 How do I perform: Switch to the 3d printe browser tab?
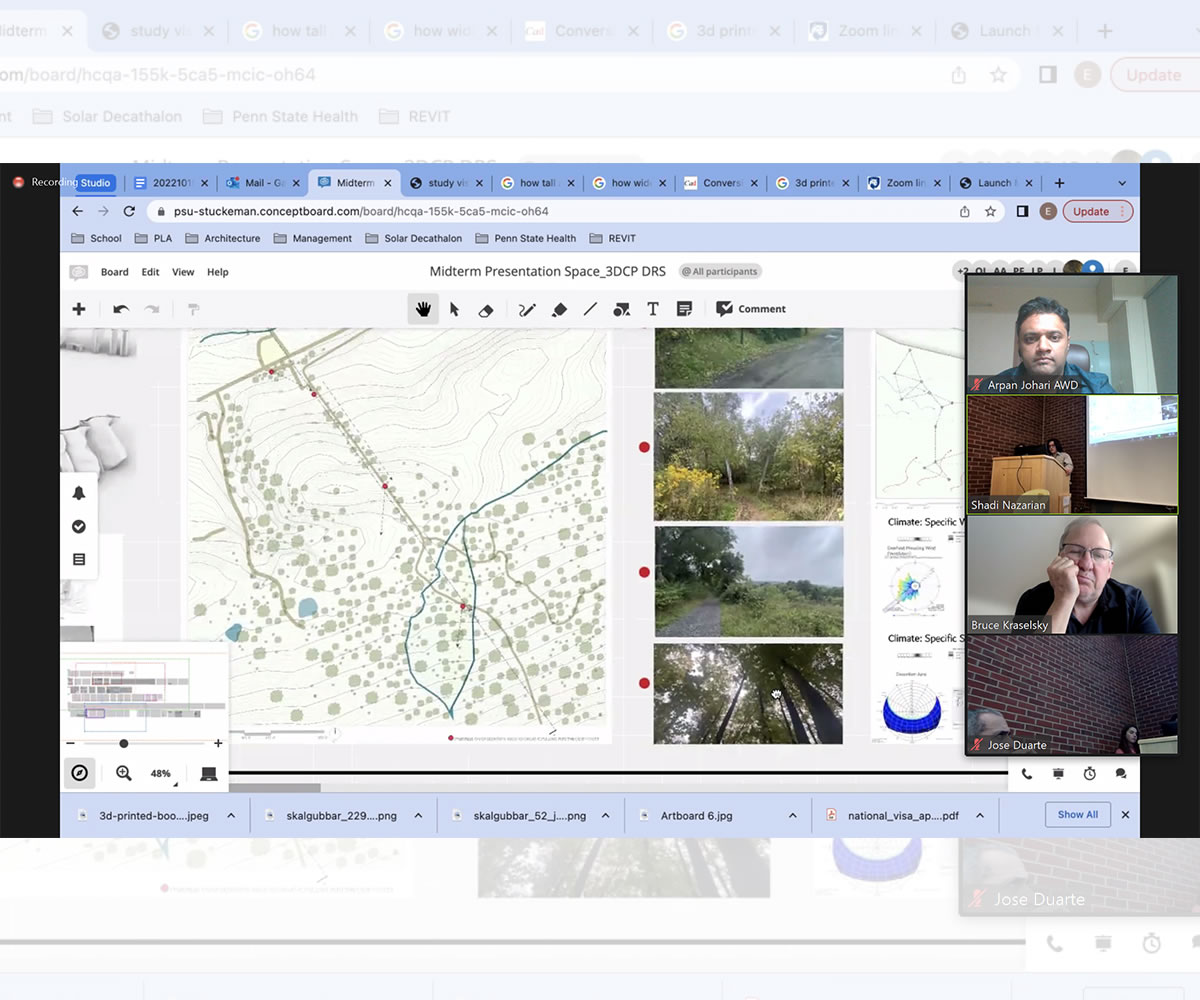coord(811,183)
